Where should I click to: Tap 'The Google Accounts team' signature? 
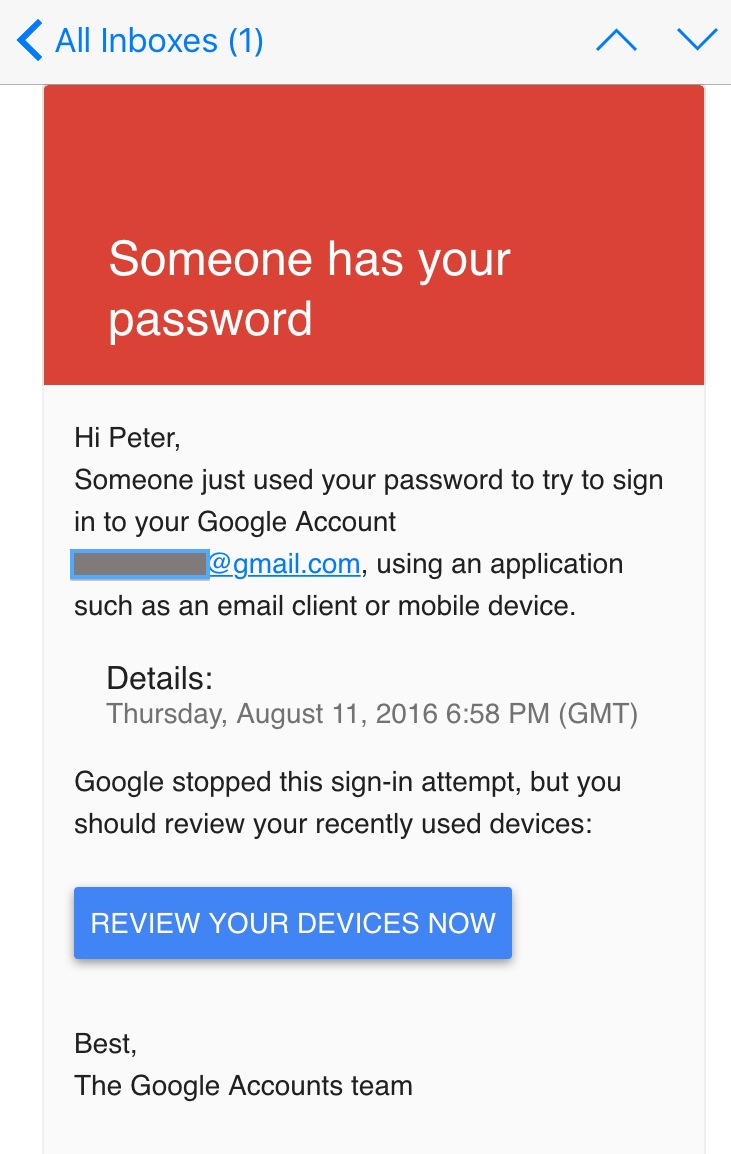242,1086
